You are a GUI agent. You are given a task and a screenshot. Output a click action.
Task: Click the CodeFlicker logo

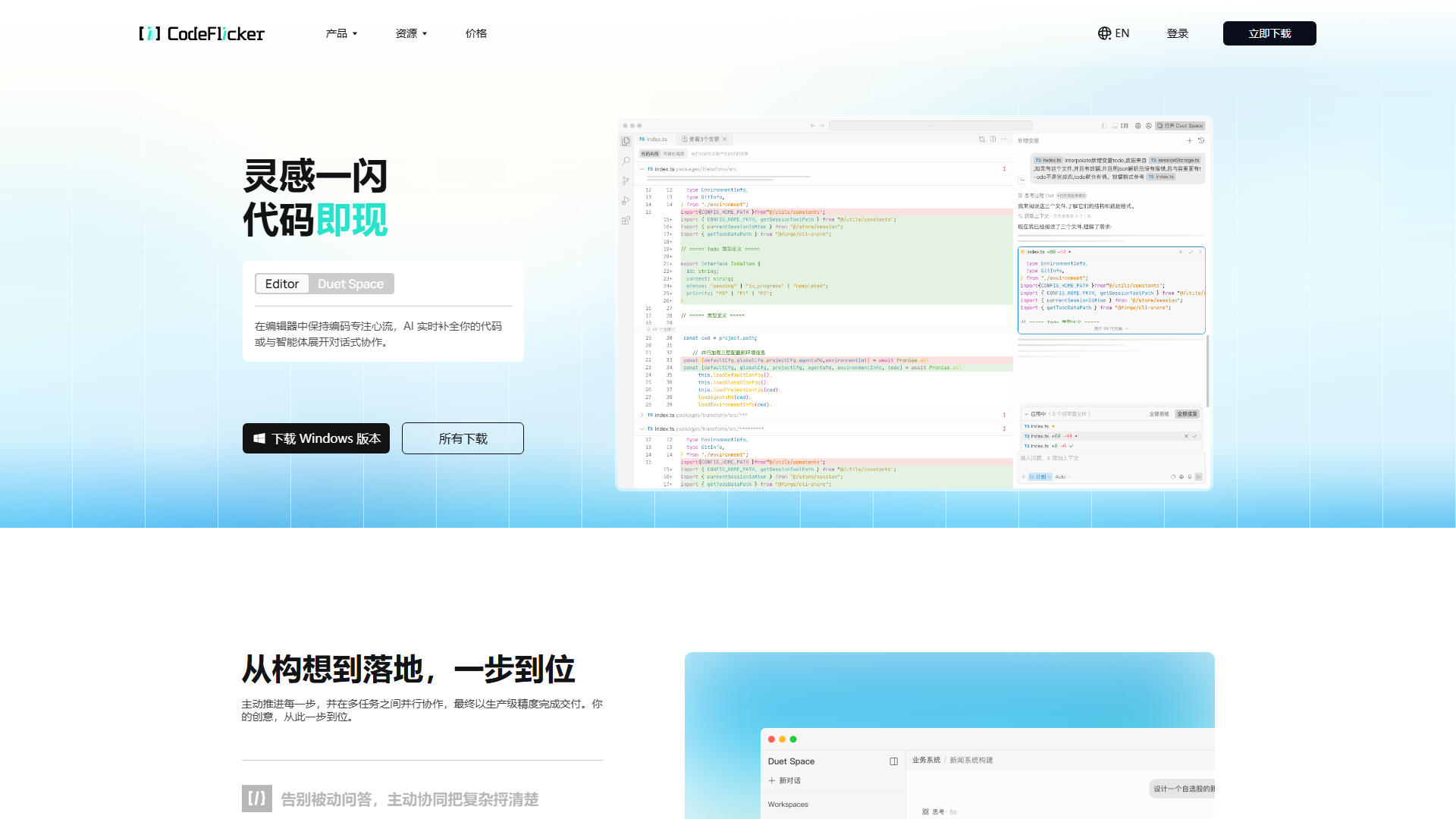tap(202, 33)
